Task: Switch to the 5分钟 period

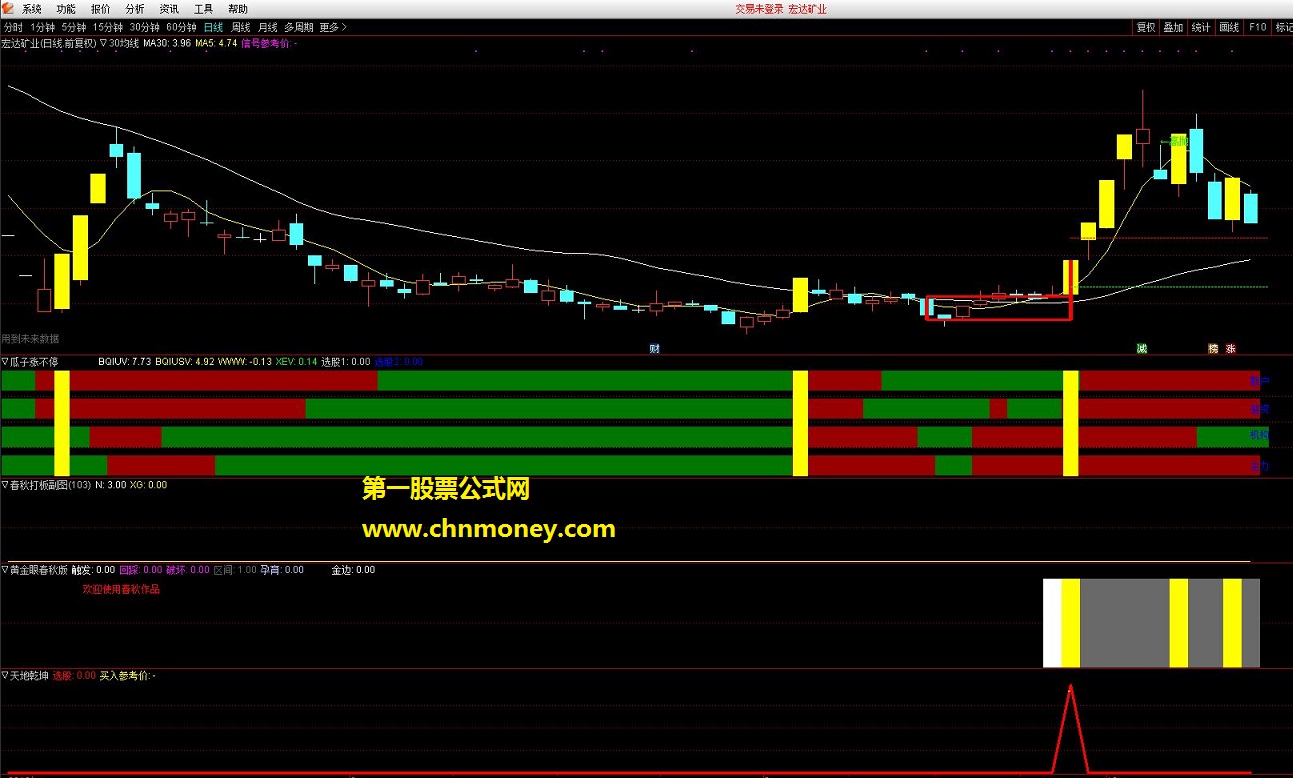Action: point(73,27)
